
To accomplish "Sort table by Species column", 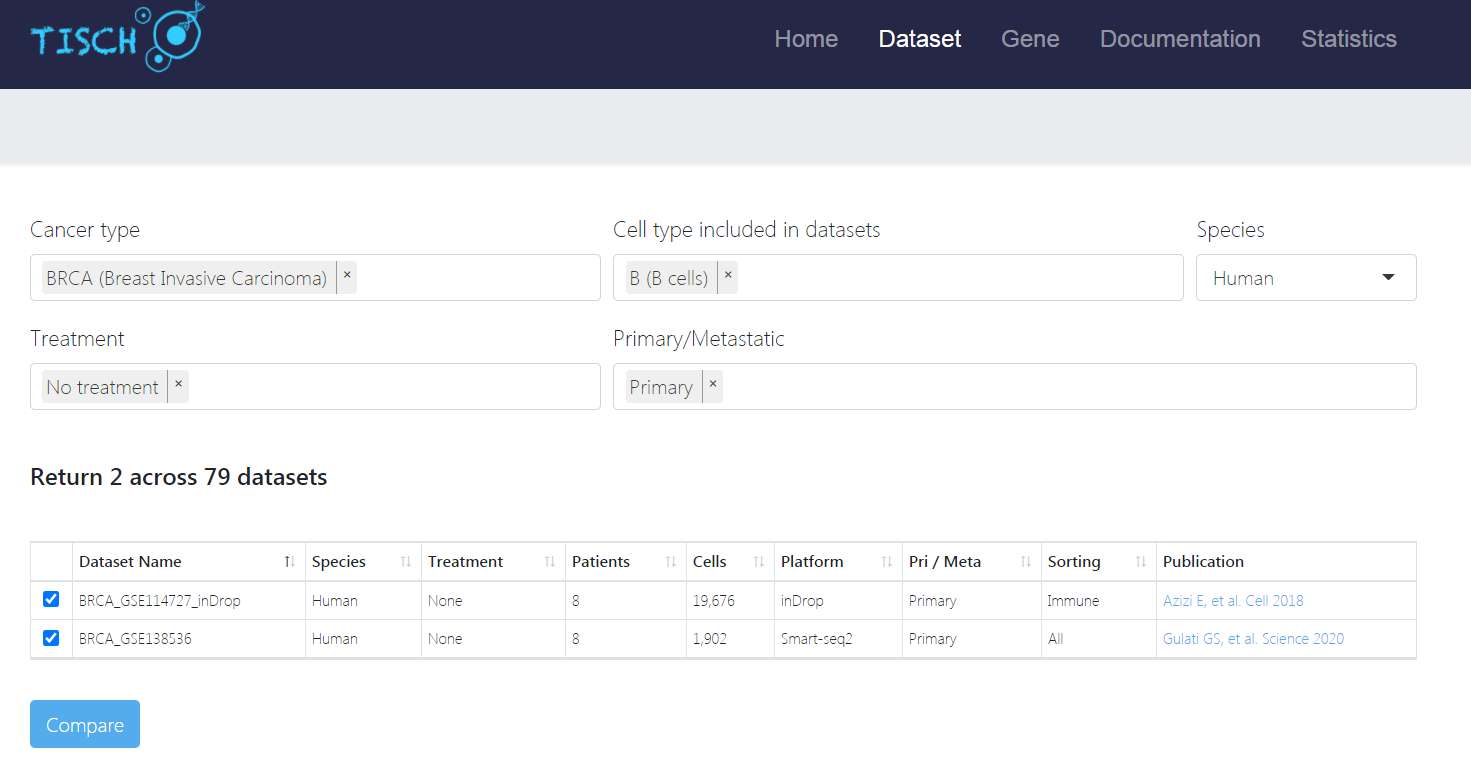I will (x=363, y=562).
